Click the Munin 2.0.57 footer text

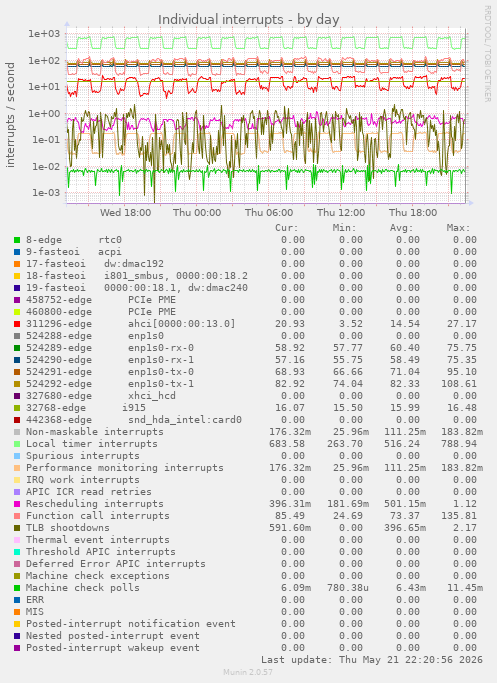tap(248, 672)
